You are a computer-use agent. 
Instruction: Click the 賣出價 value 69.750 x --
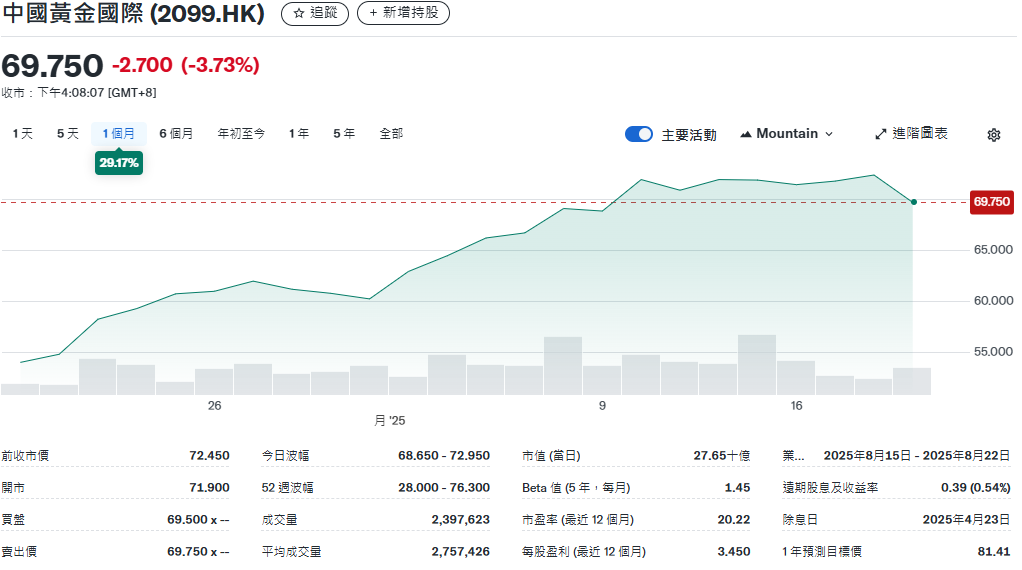tap(198, 552)
